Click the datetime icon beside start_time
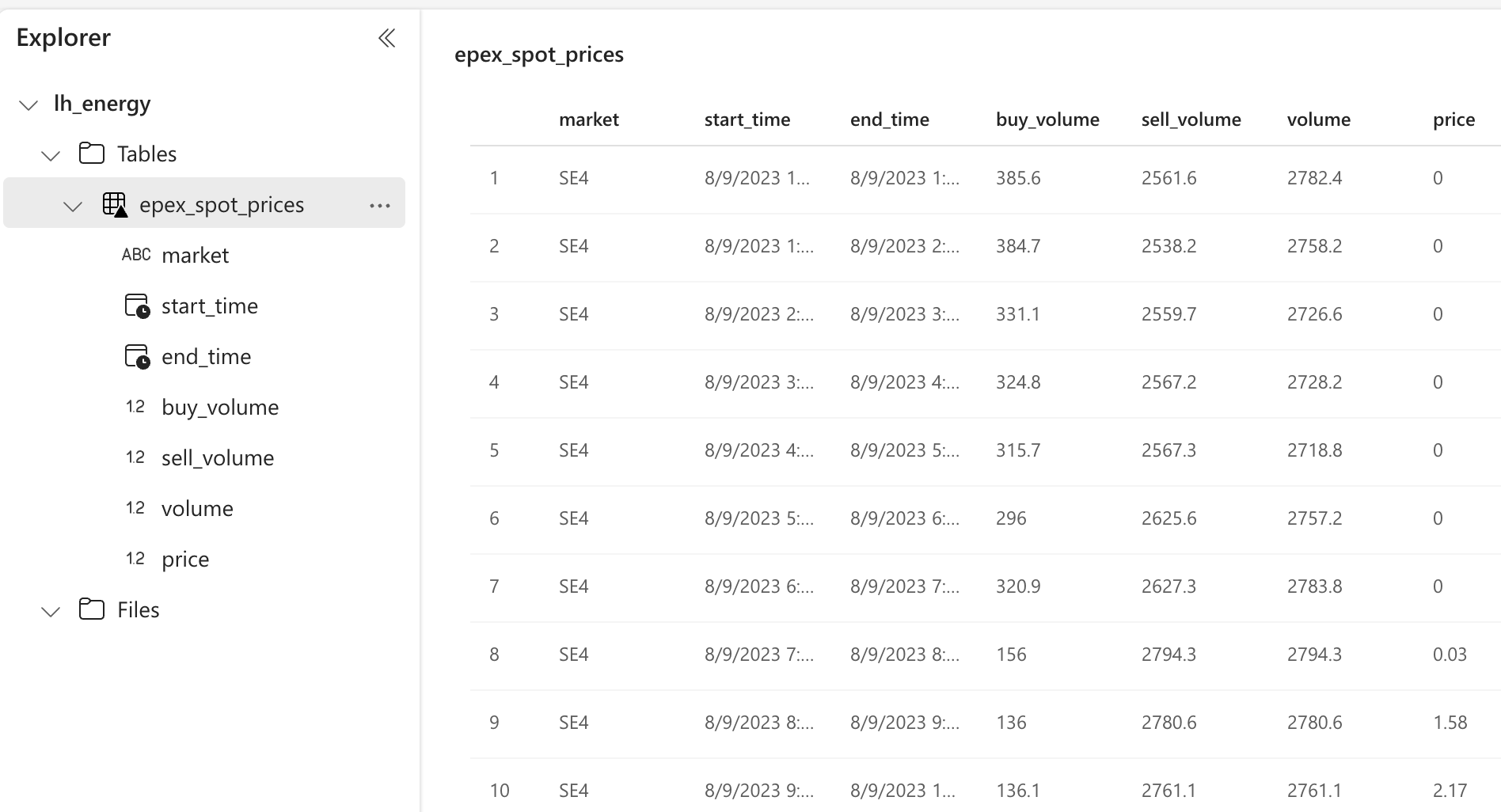Viewport: 1501px width, 812px height. pos(137,305)
